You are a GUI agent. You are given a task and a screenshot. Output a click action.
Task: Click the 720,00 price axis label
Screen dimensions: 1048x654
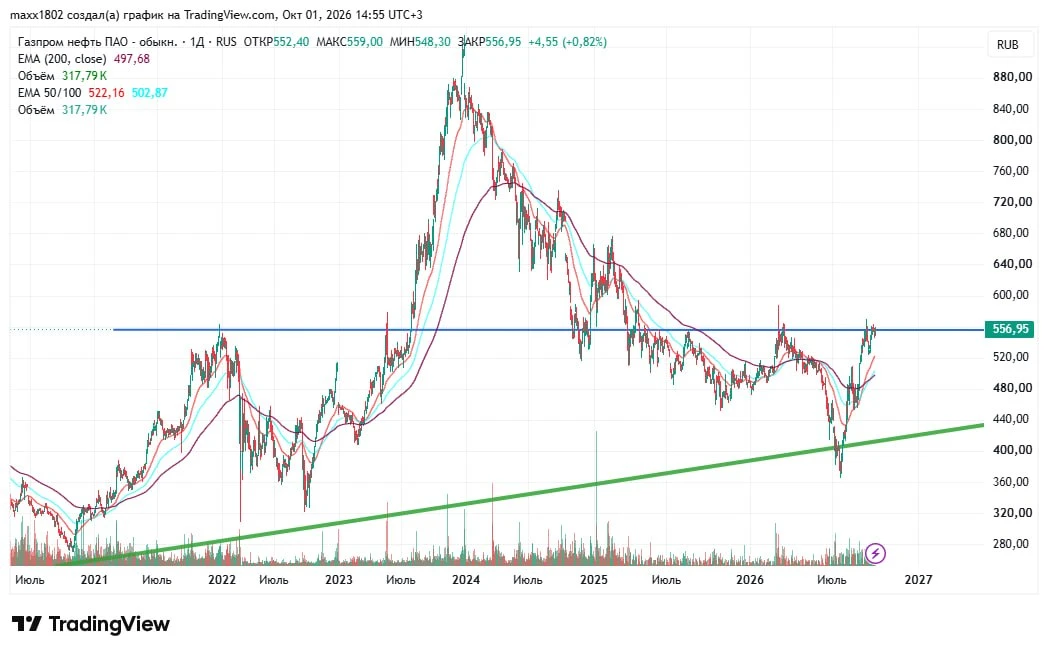click(1012, 202)
